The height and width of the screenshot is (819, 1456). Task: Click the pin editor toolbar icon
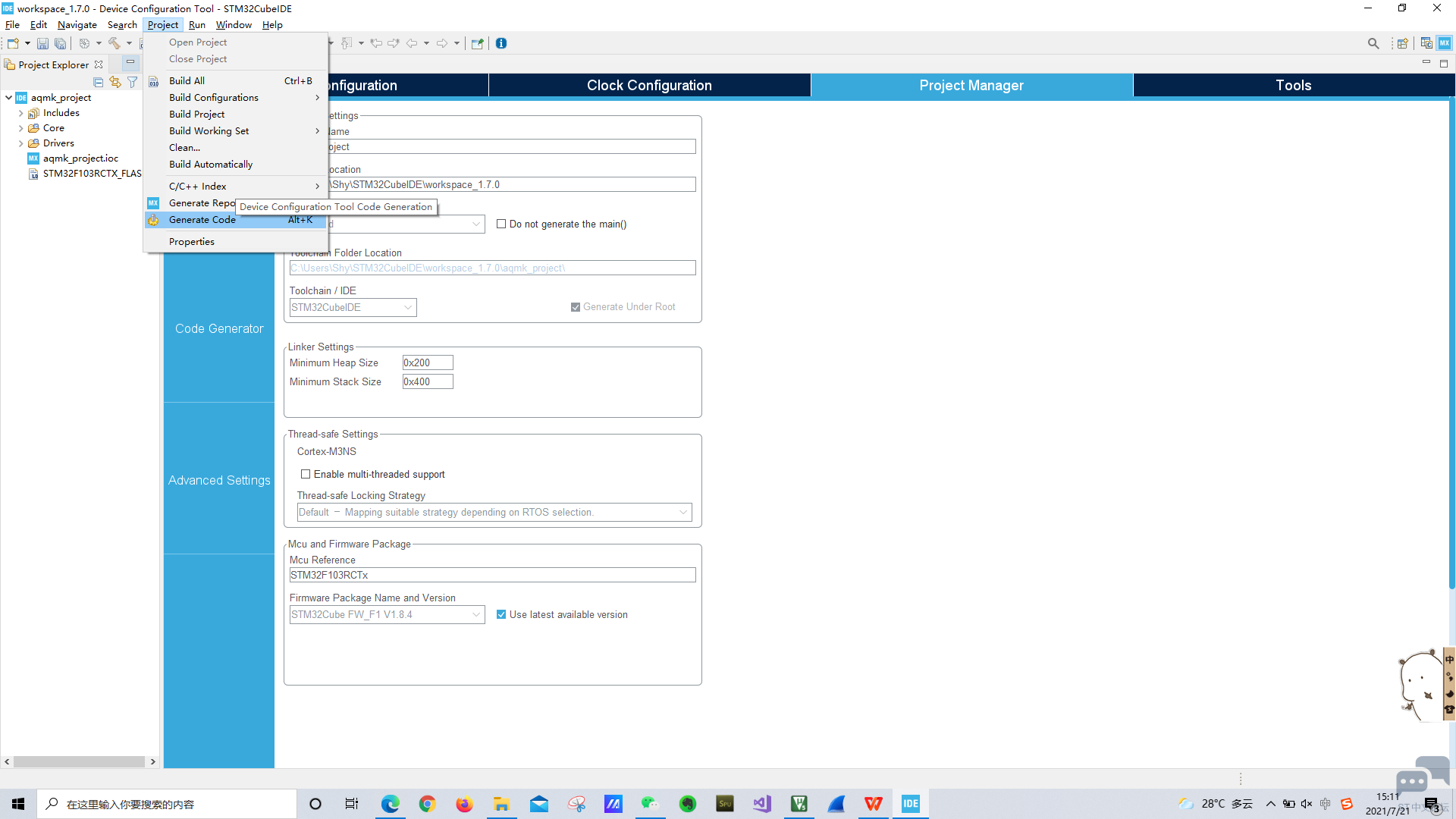click(x=477, y=43)
